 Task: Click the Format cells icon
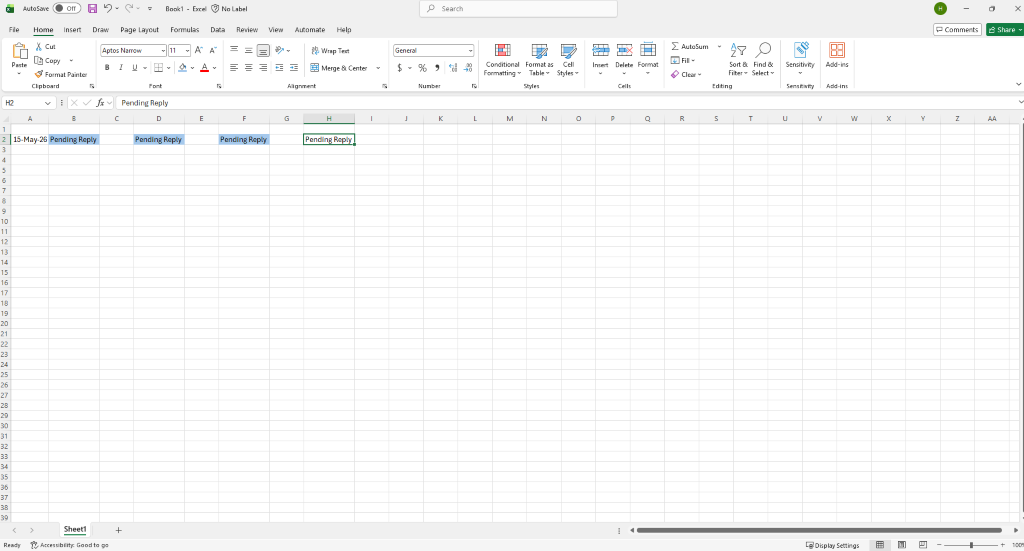click(x=648, y=51)
